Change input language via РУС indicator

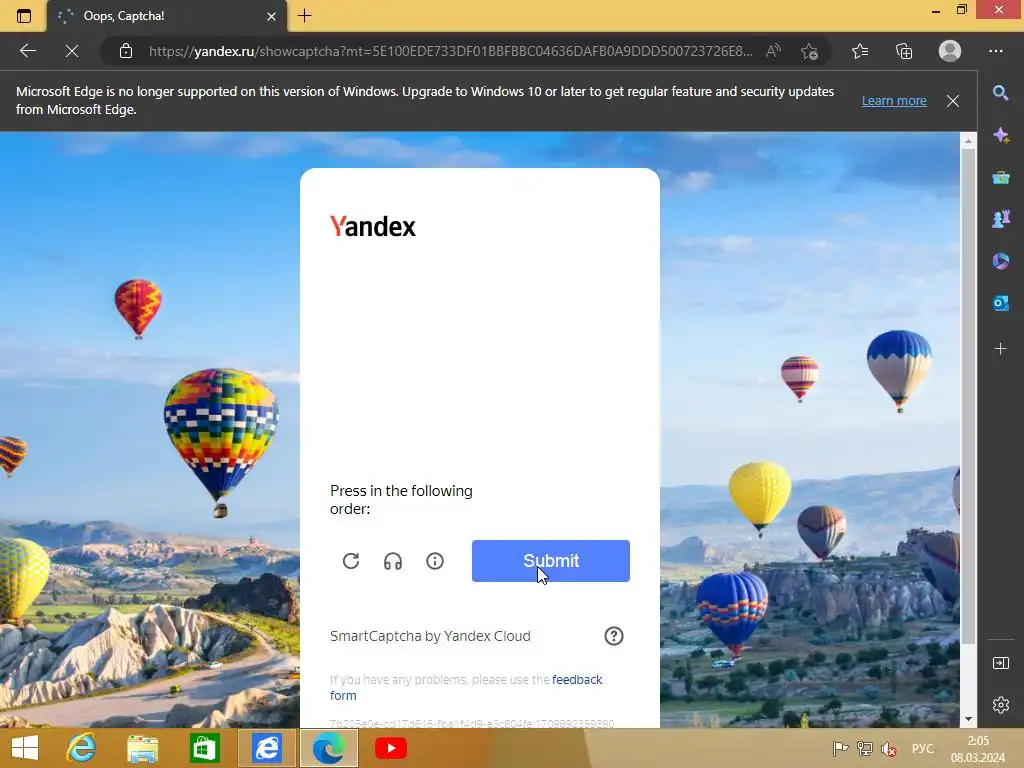coord(923,748)
